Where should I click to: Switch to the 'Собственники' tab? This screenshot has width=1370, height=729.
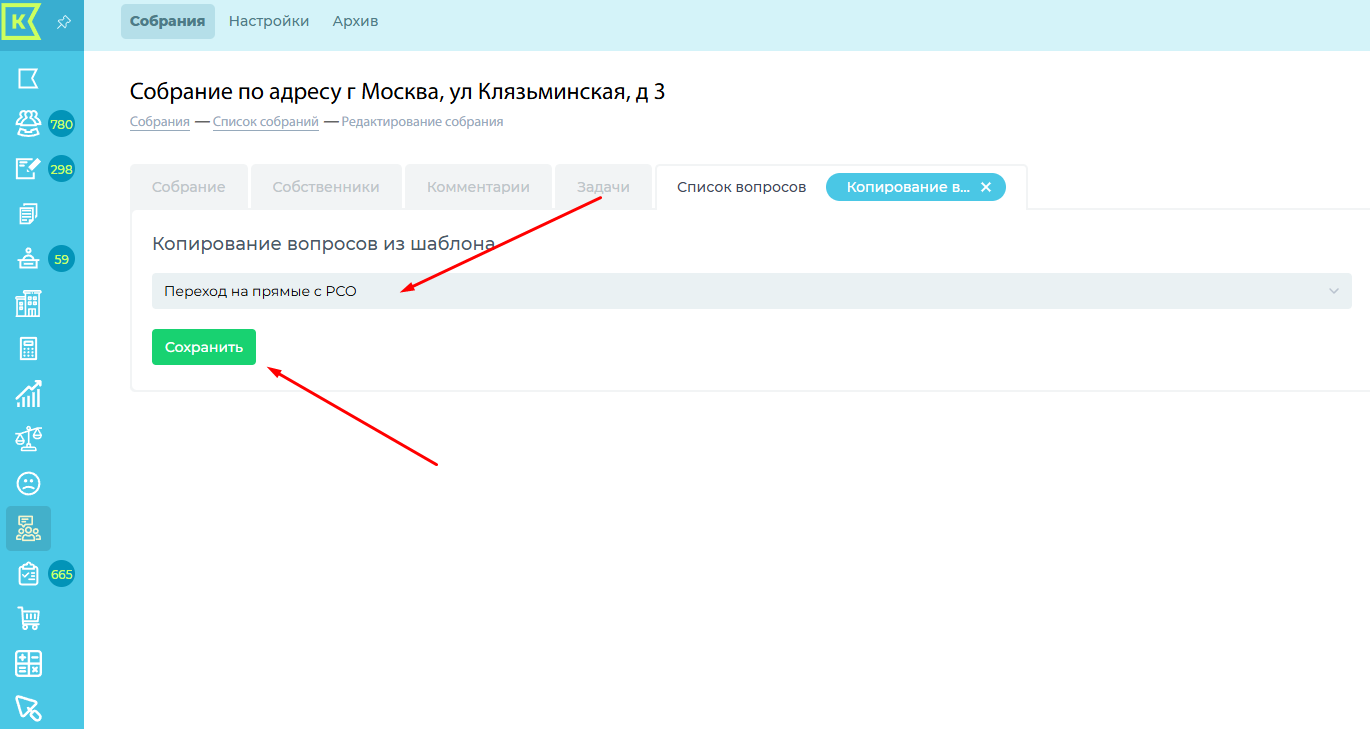(325, 187)
